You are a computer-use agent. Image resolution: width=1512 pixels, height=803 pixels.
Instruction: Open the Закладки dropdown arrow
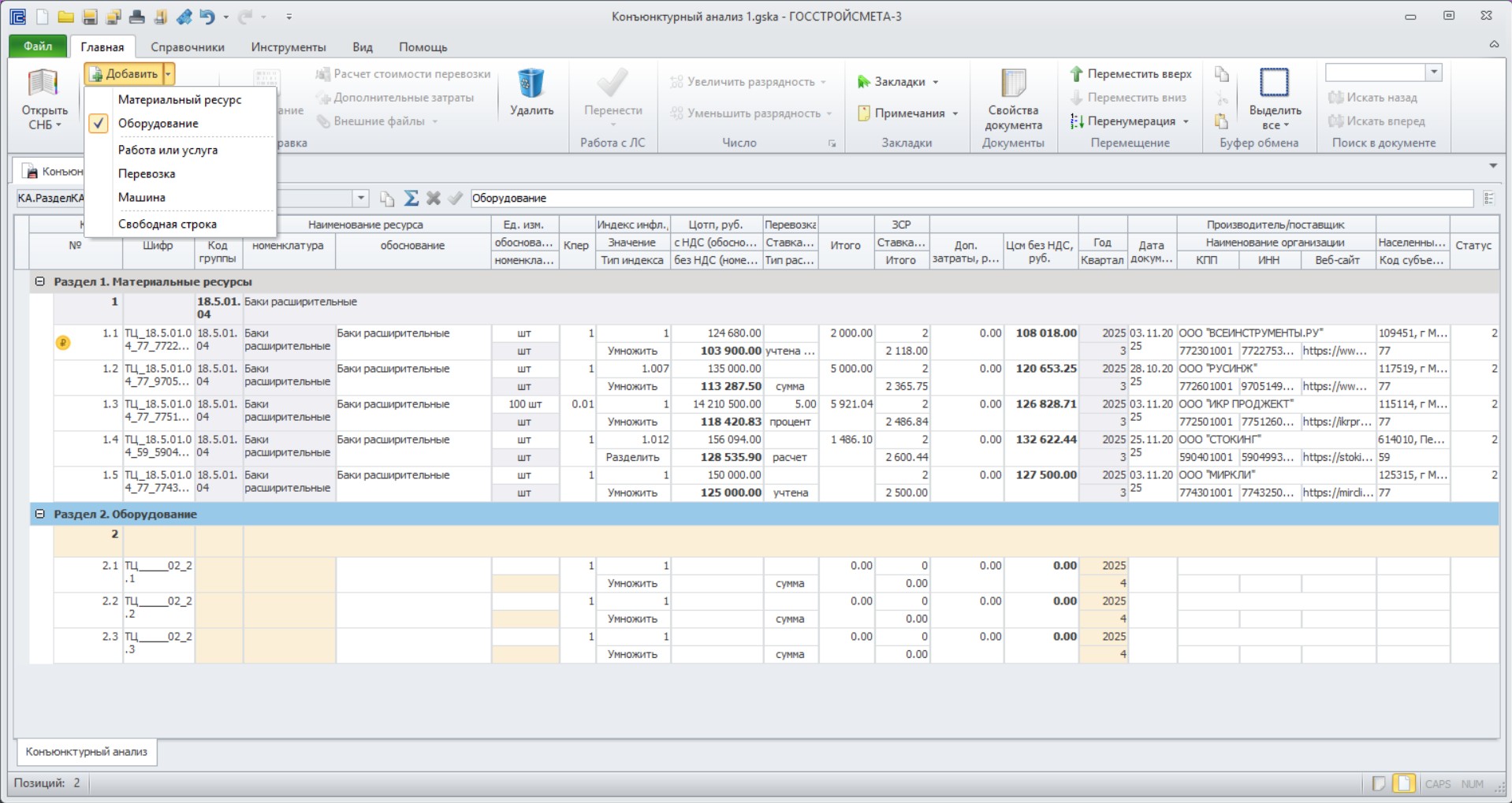[x=936, y=82]
